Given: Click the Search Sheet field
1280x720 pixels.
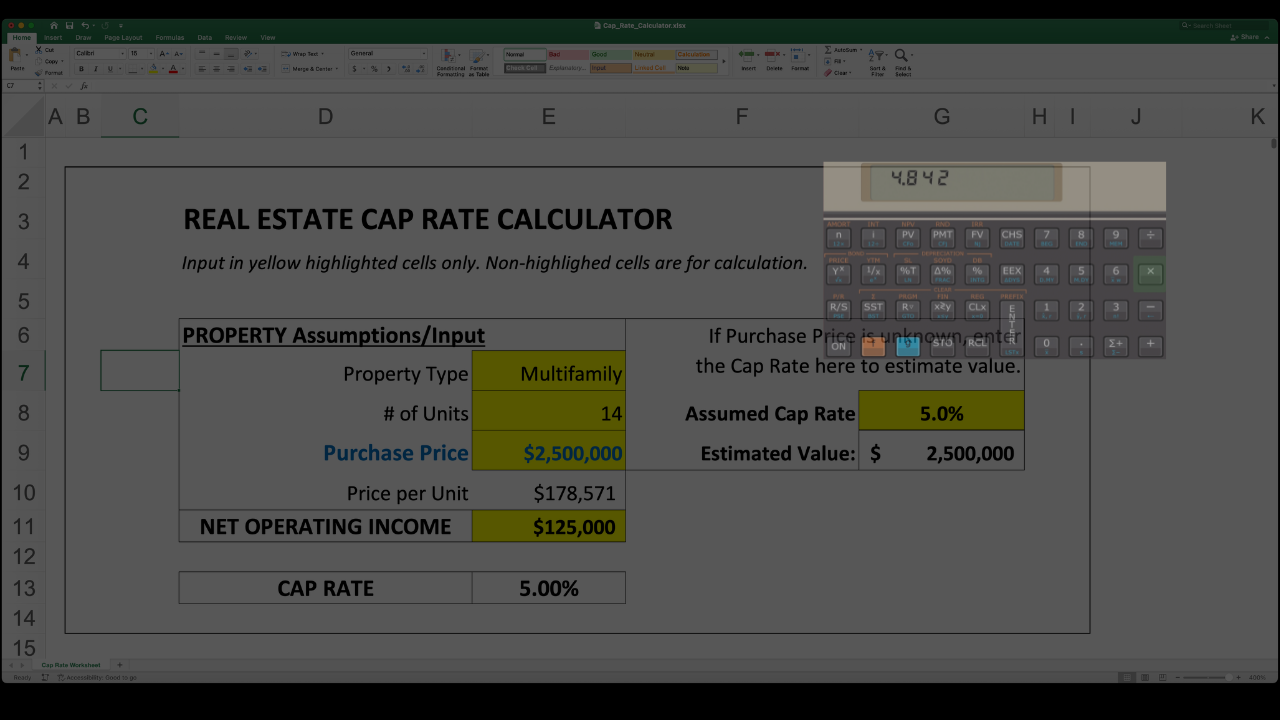Looking at the screenshot, I should [1225, 26].
